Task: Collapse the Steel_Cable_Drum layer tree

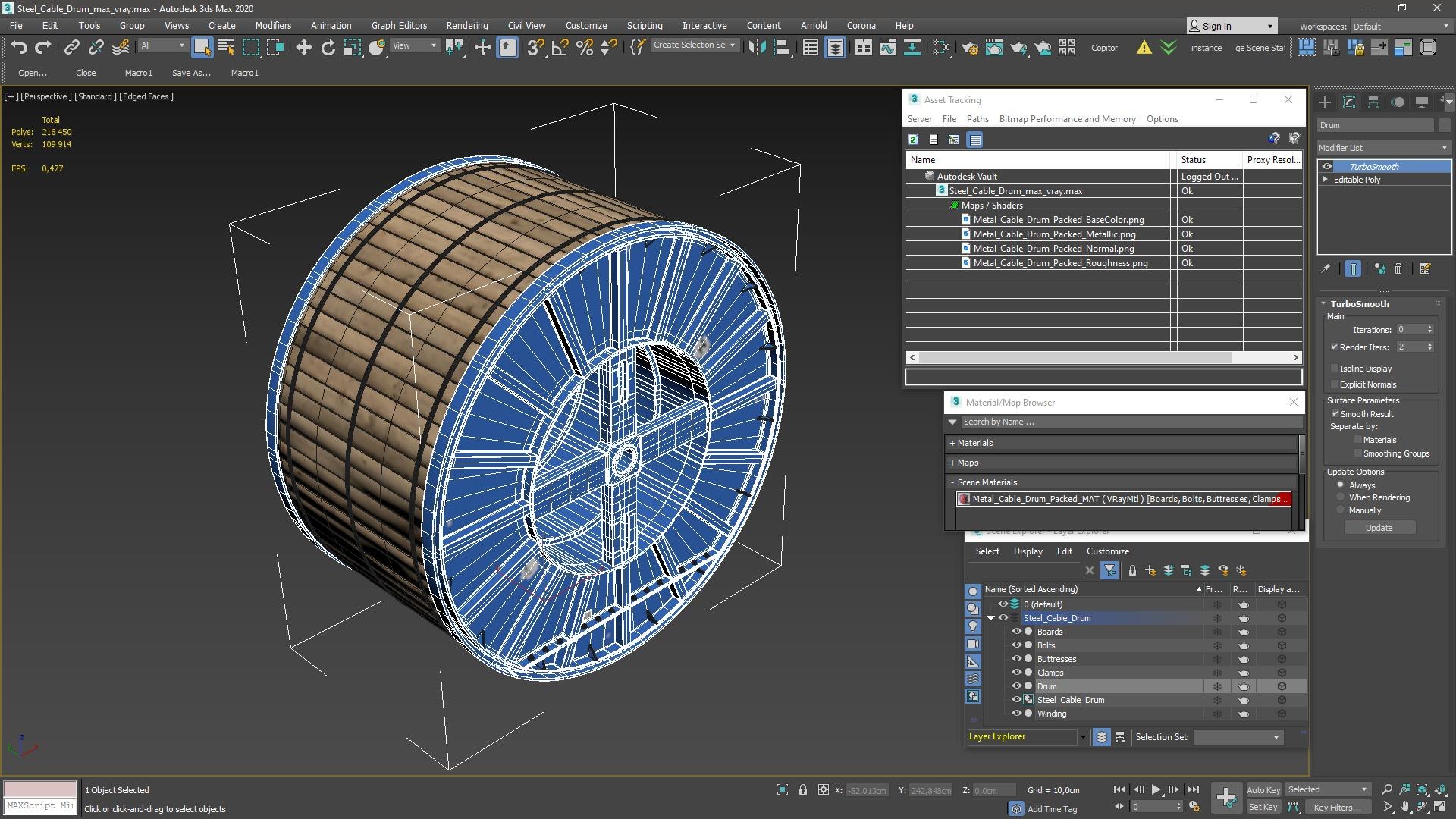Action: click(990, 618)
